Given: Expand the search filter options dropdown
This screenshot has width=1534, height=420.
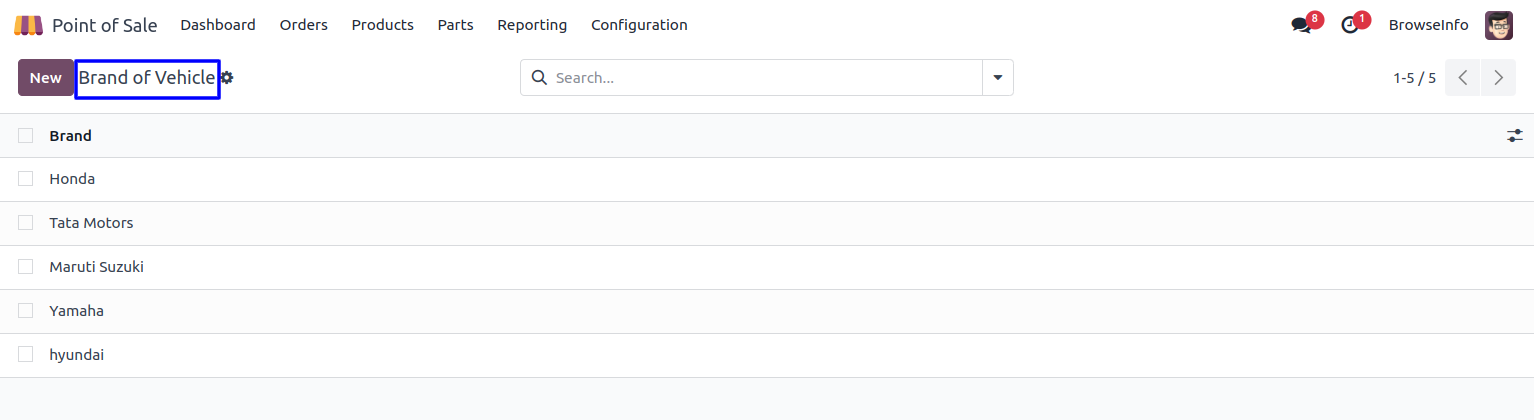Looking at the screenshot, I should [997, 78].
